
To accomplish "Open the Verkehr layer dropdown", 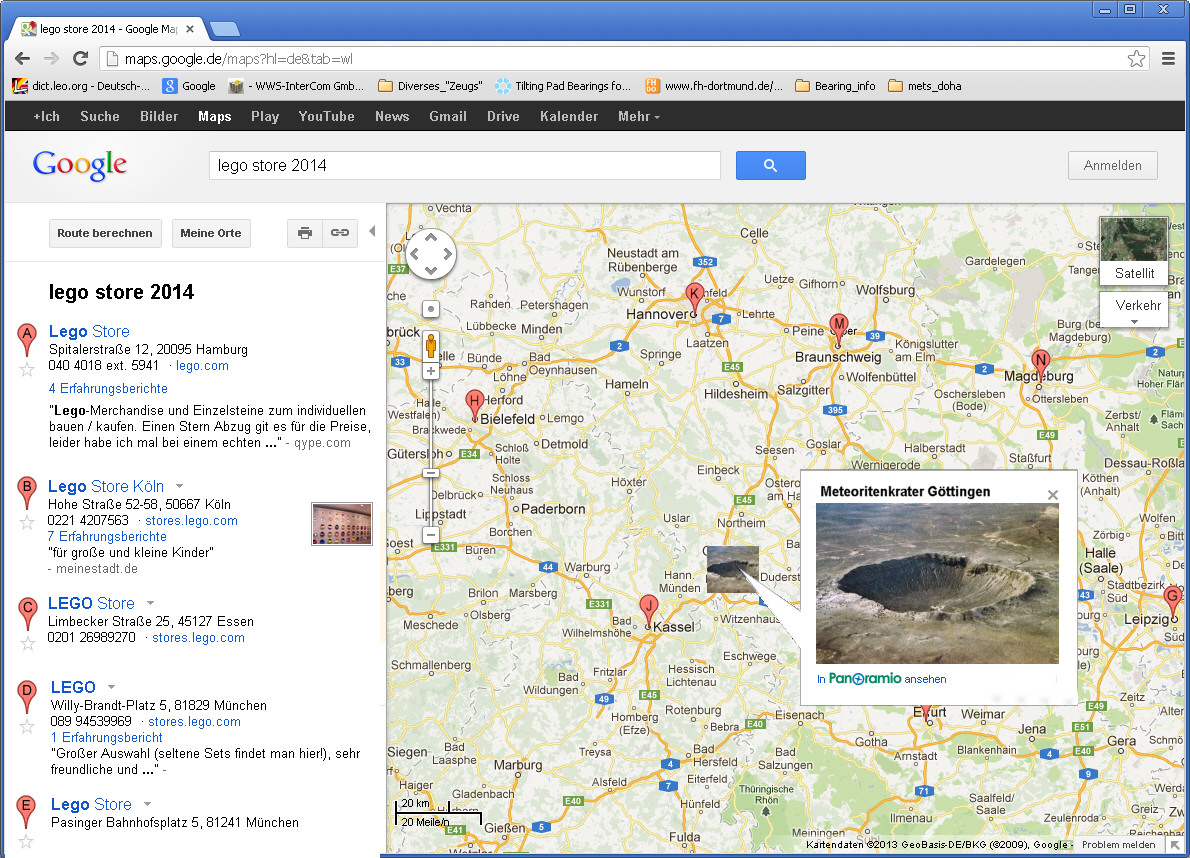I will click(x=1134, y=310).
